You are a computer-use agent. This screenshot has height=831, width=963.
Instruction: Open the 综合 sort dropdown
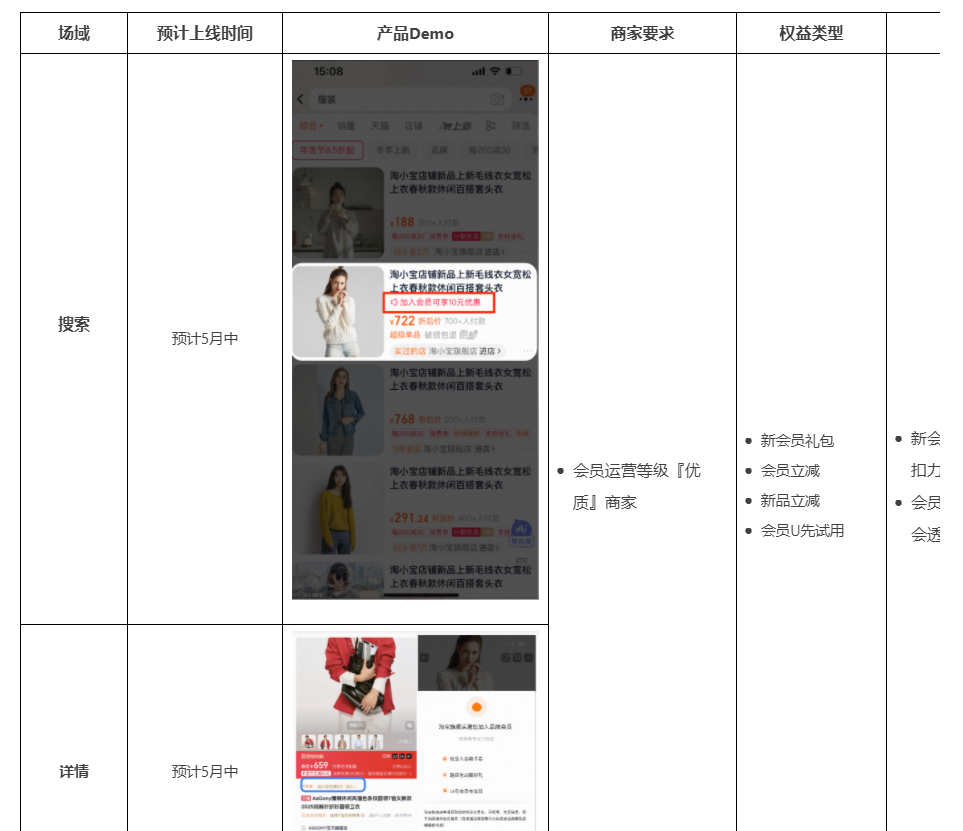tap(311, 126)
